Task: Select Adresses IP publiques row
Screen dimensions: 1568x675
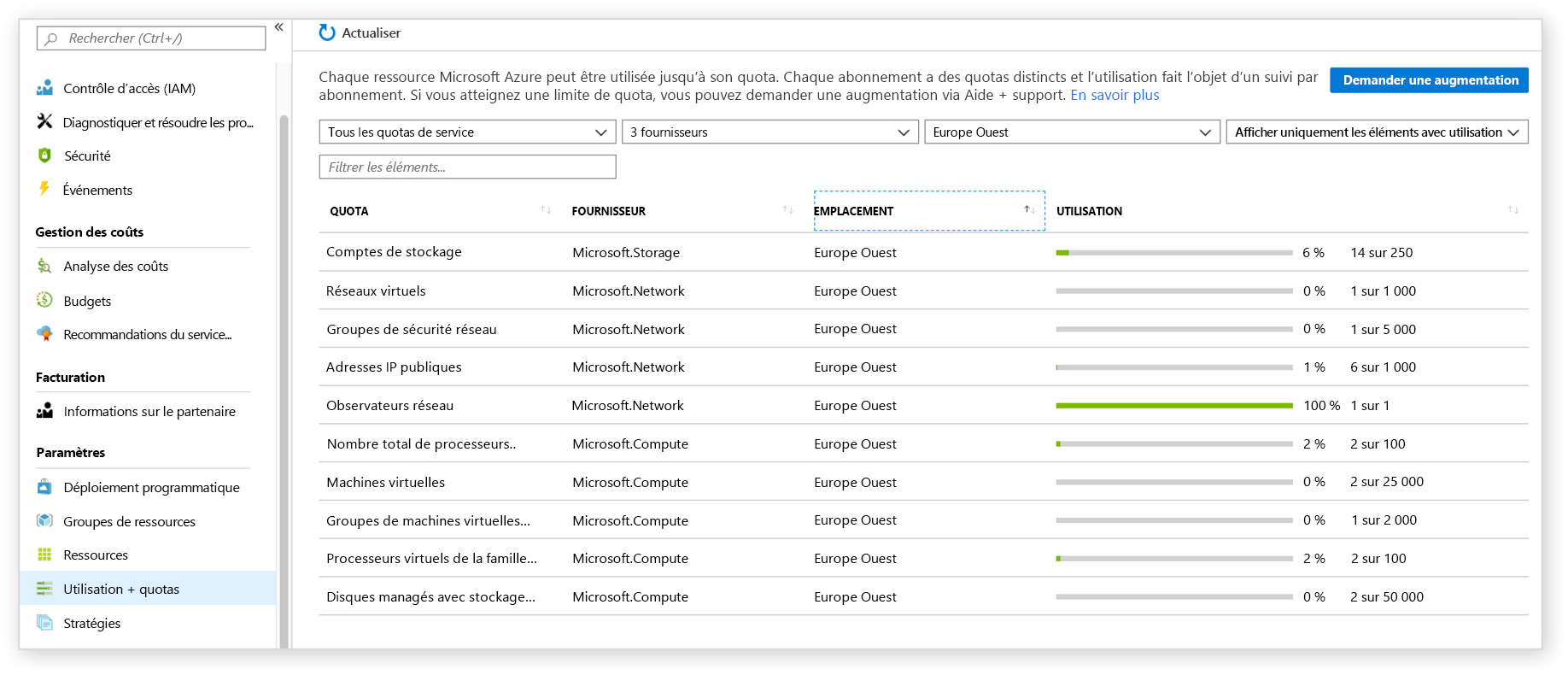Action: [923, 367]
